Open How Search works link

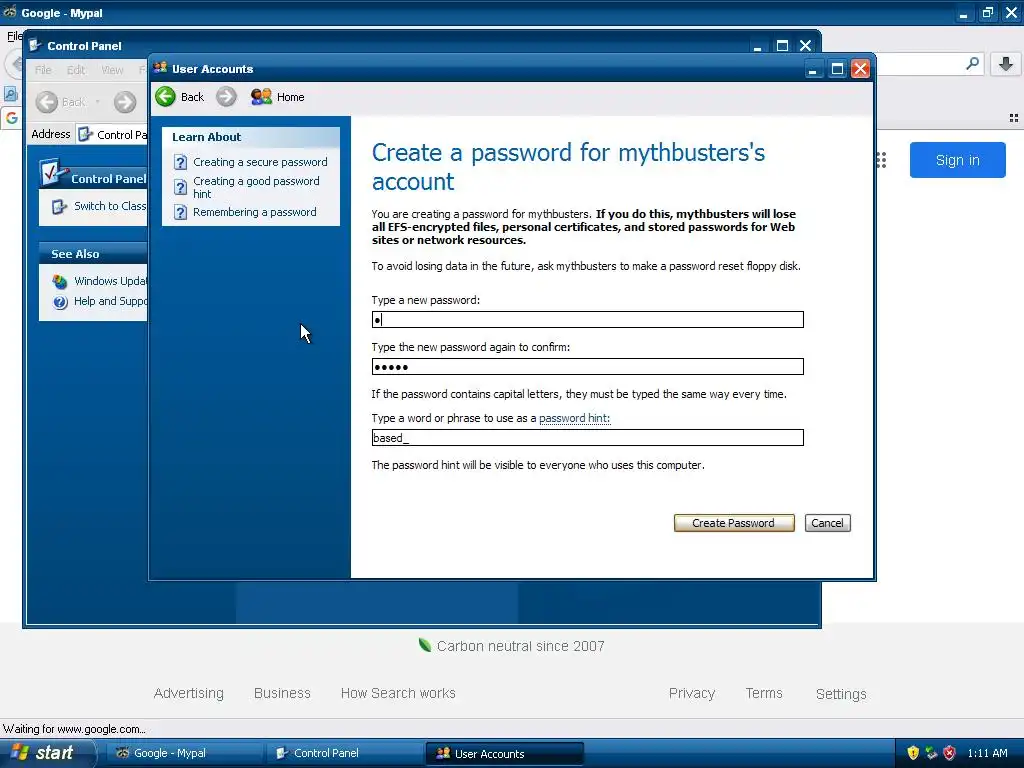click(398, 694)
